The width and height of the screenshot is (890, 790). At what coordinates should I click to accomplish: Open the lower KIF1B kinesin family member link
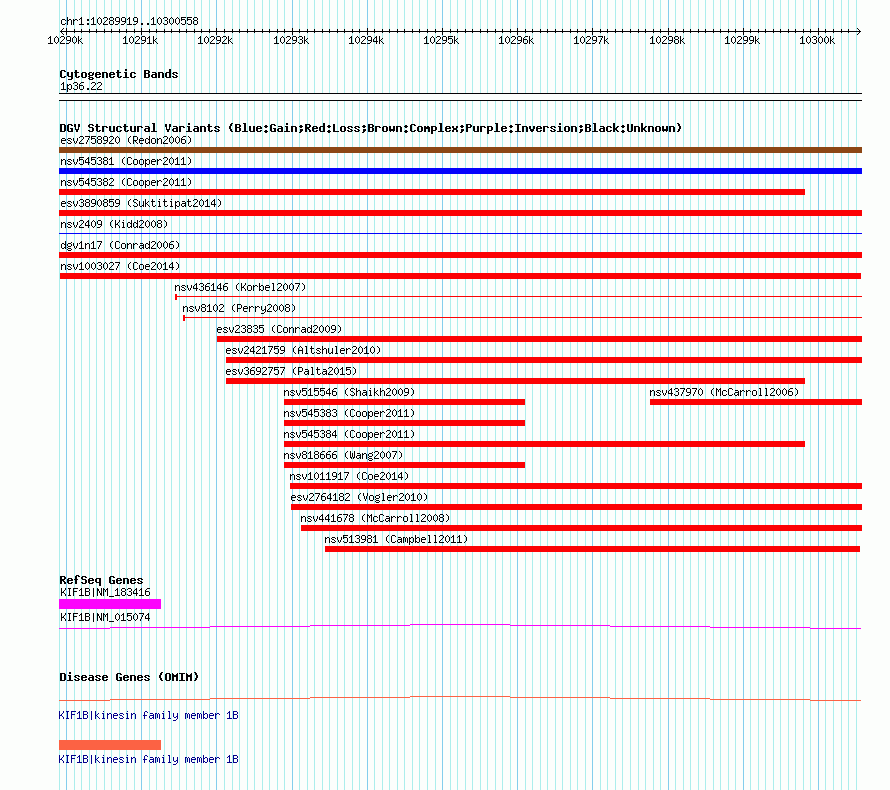(148, 759)
